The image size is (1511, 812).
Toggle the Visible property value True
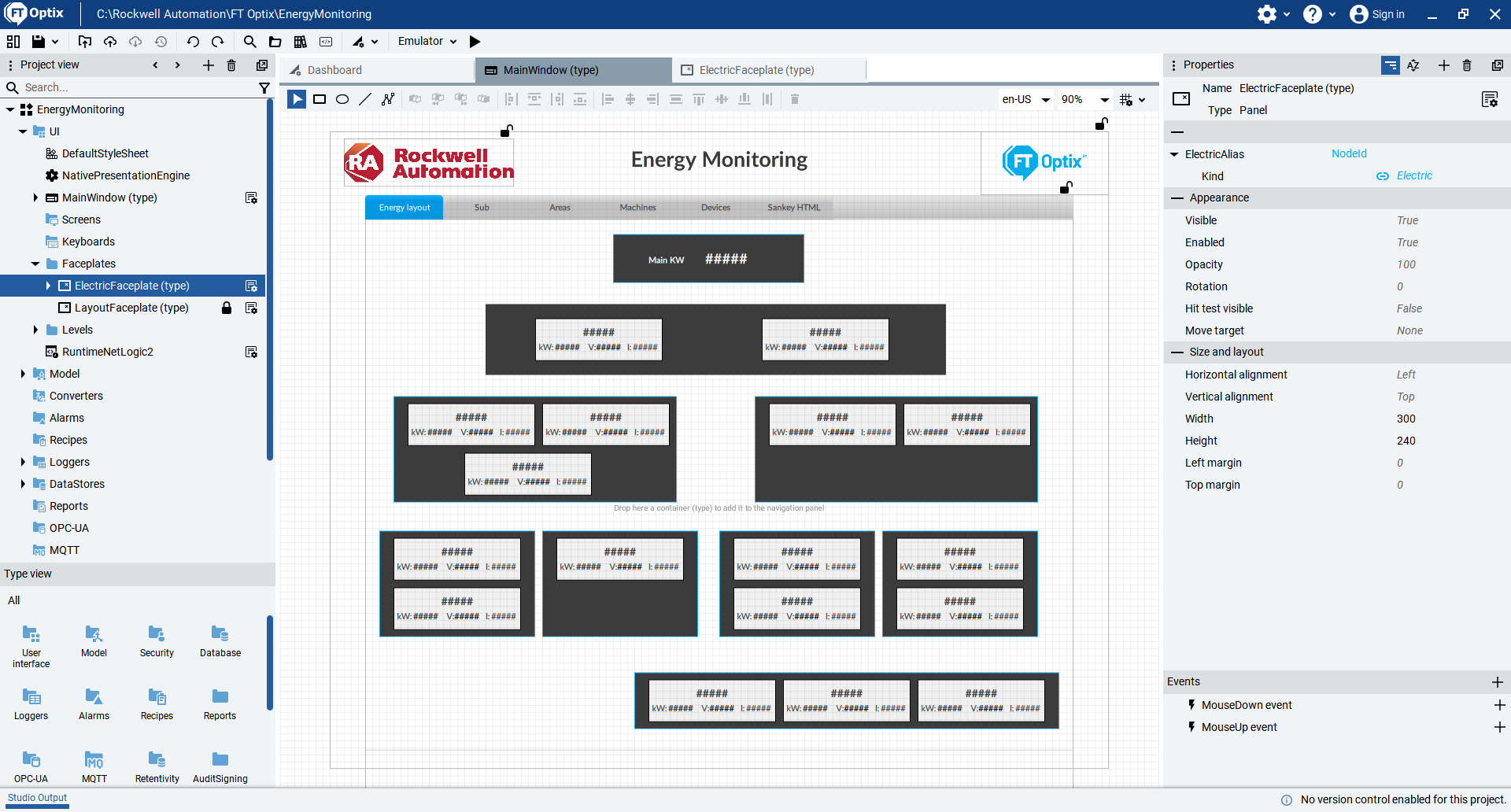1407,220
